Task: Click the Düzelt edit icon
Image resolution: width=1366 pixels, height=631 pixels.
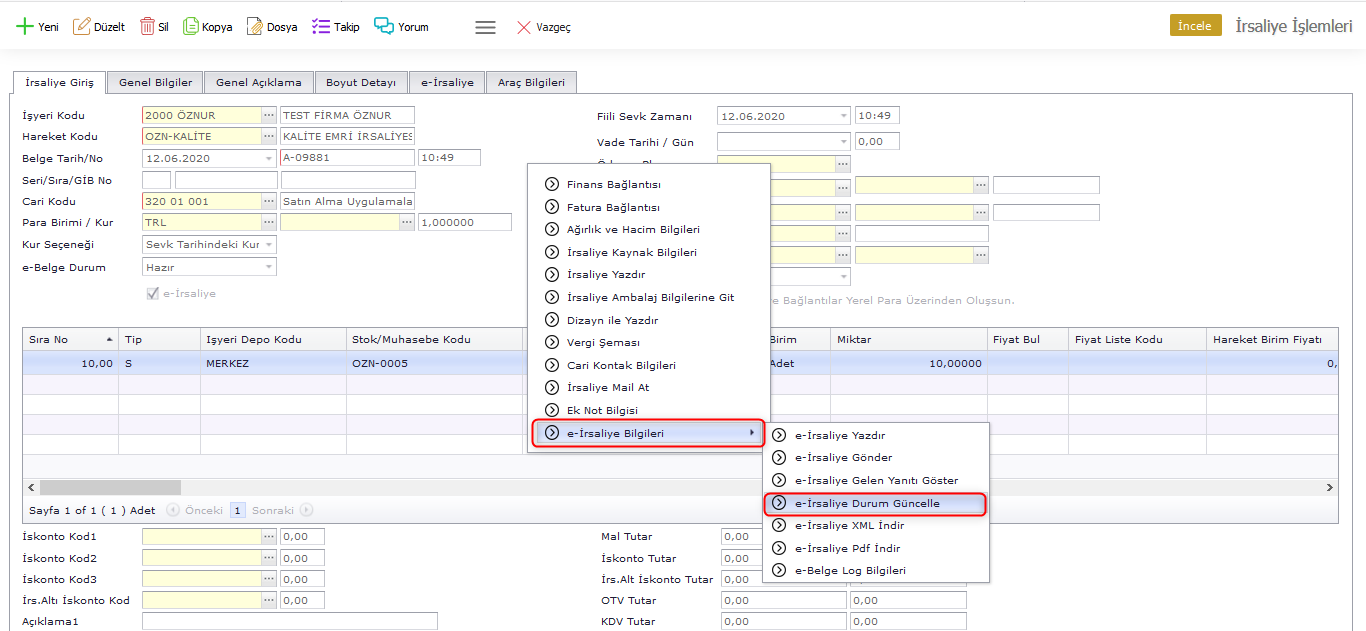Action: pyautogui.click(x=82, y=27)
